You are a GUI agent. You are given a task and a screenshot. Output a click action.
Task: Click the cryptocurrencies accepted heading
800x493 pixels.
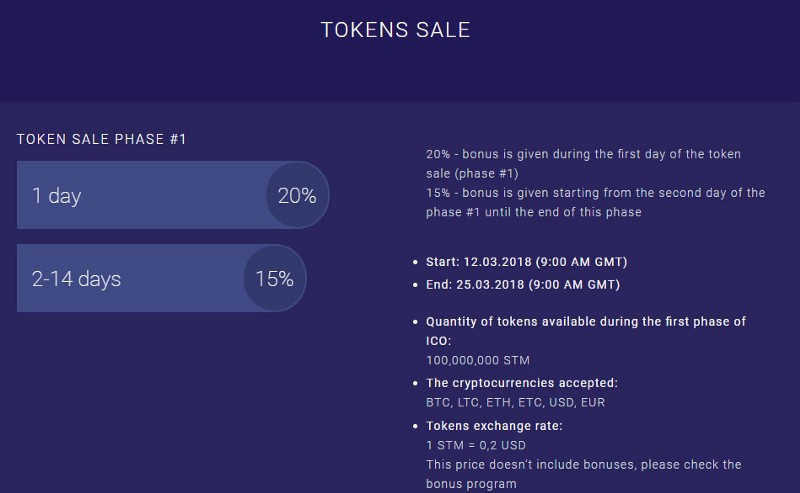(522, 383)
